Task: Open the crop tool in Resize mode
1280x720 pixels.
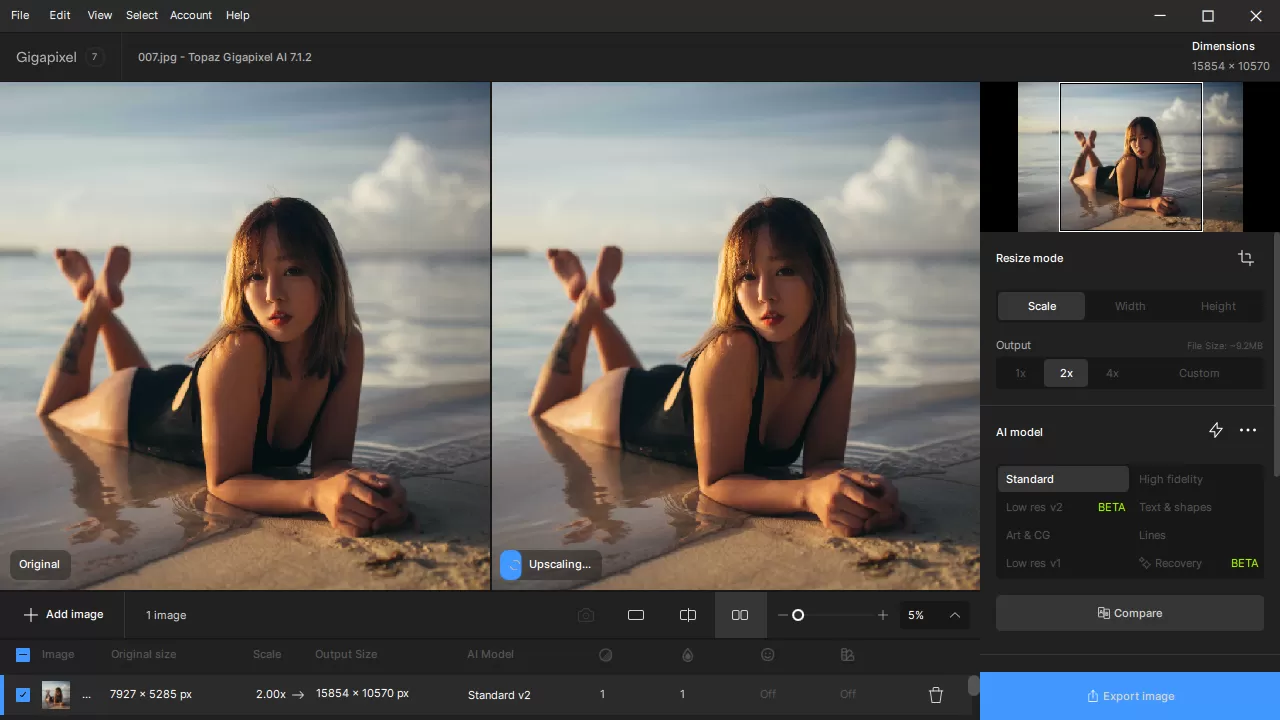Action: point(1246,258)
